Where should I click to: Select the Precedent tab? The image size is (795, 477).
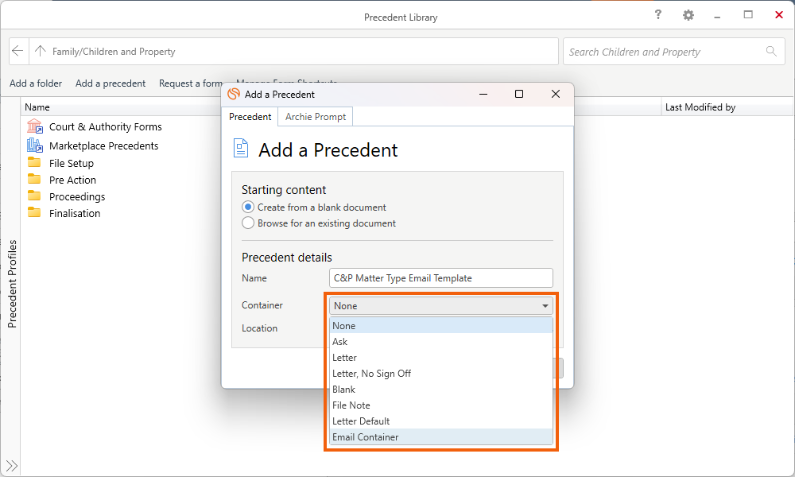(250, 117)
